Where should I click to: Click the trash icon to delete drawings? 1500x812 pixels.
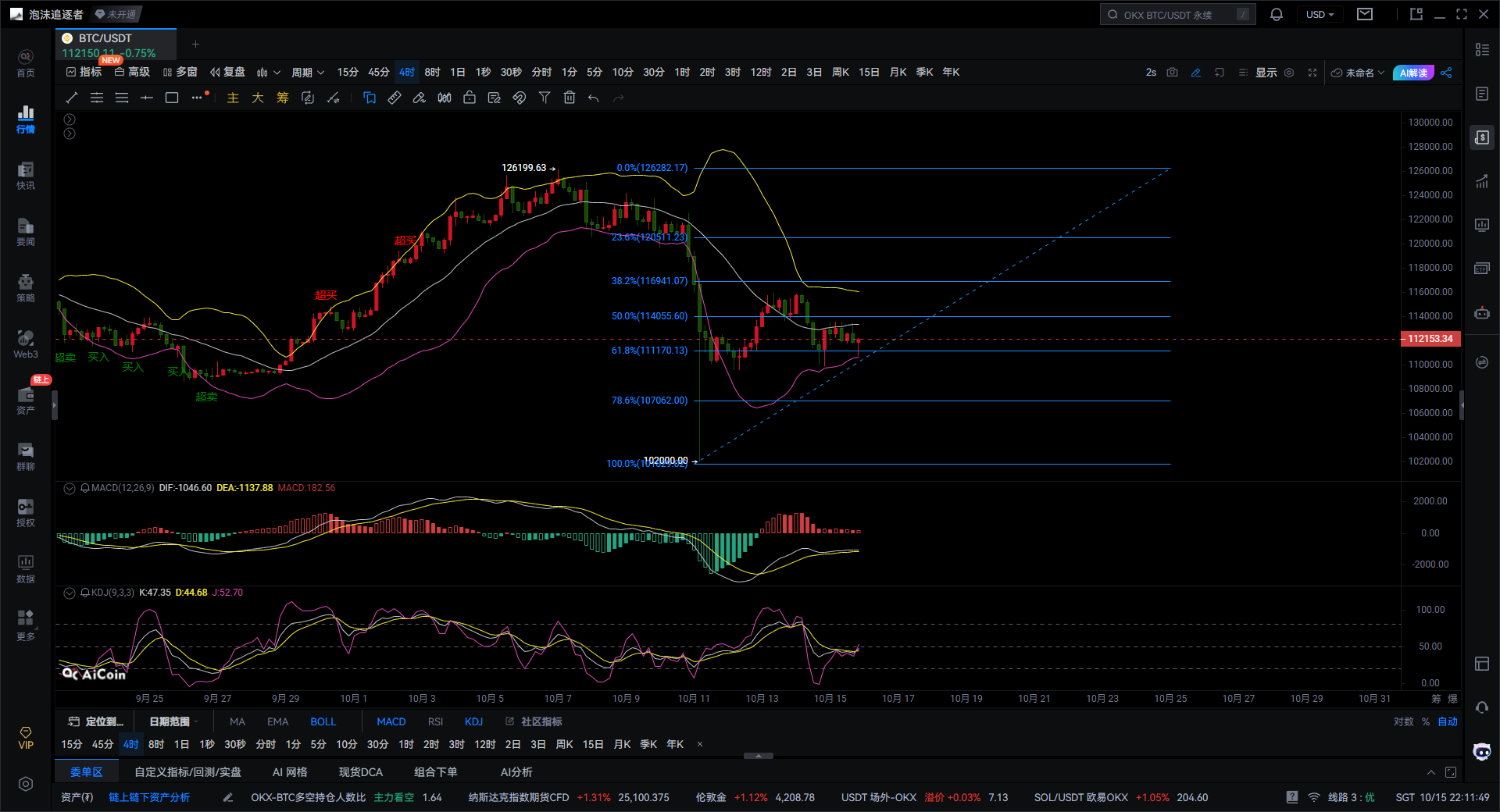pyautogui.click(x=570, y=98)
